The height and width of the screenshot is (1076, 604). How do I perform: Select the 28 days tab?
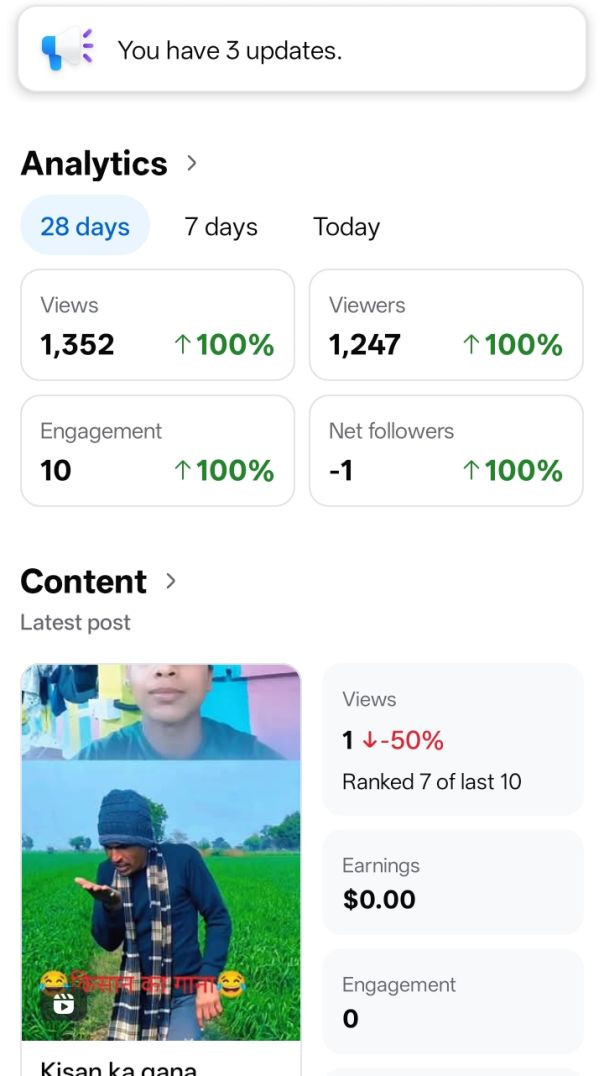click(85, 226)
